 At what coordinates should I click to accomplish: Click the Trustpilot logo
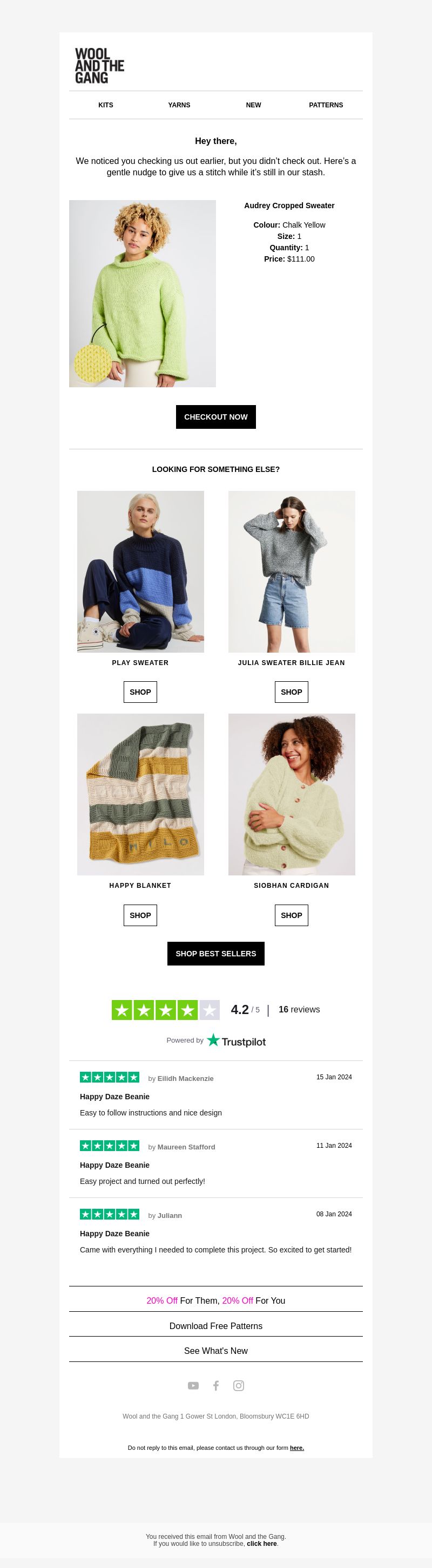tap(236, 1040)
